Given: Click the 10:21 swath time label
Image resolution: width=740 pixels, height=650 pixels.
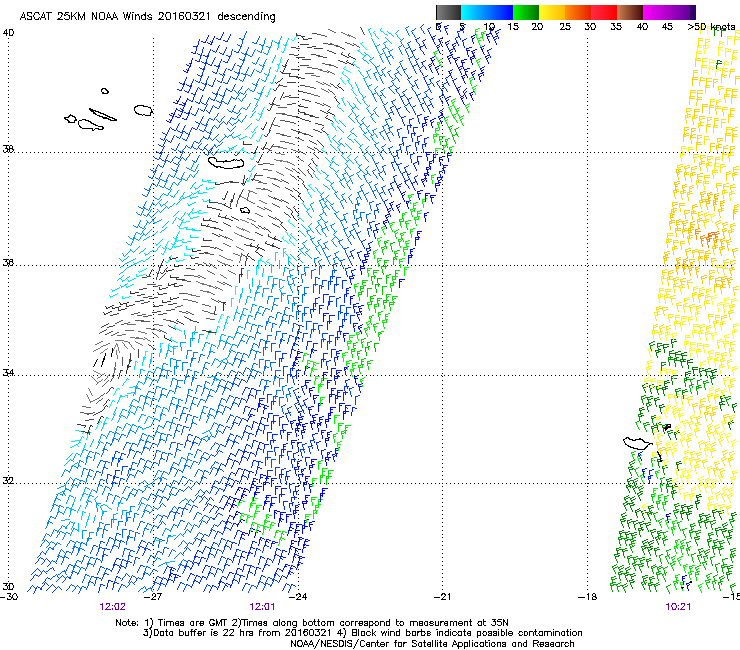Looking at the screenshot, I should point(678,607).
